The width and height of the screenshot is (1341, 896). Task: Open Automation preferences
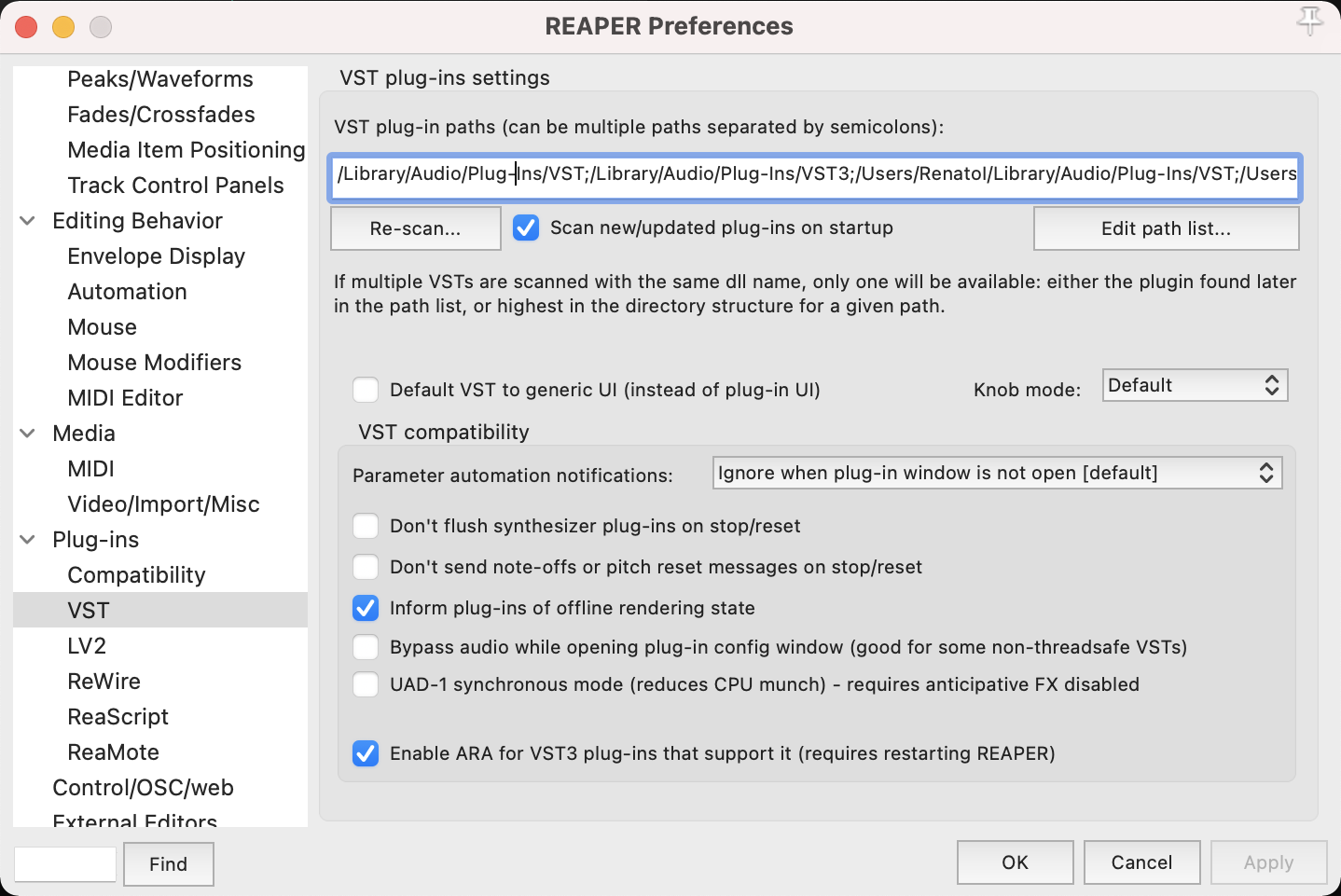click(128, 292)
